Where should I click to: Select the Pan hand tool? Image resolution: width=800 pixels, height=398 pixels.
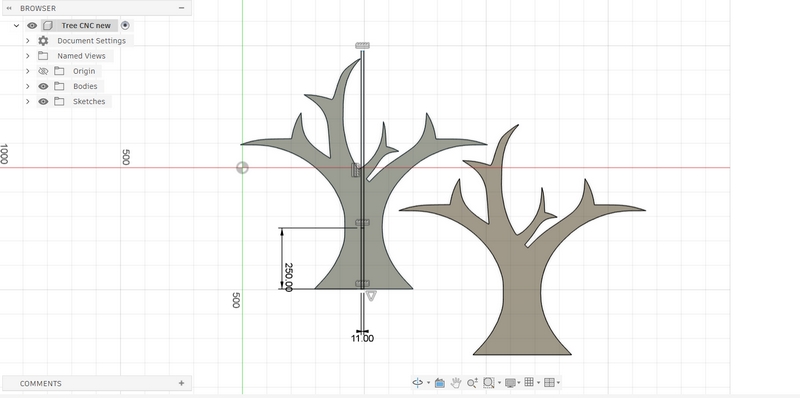pos(456,382)
